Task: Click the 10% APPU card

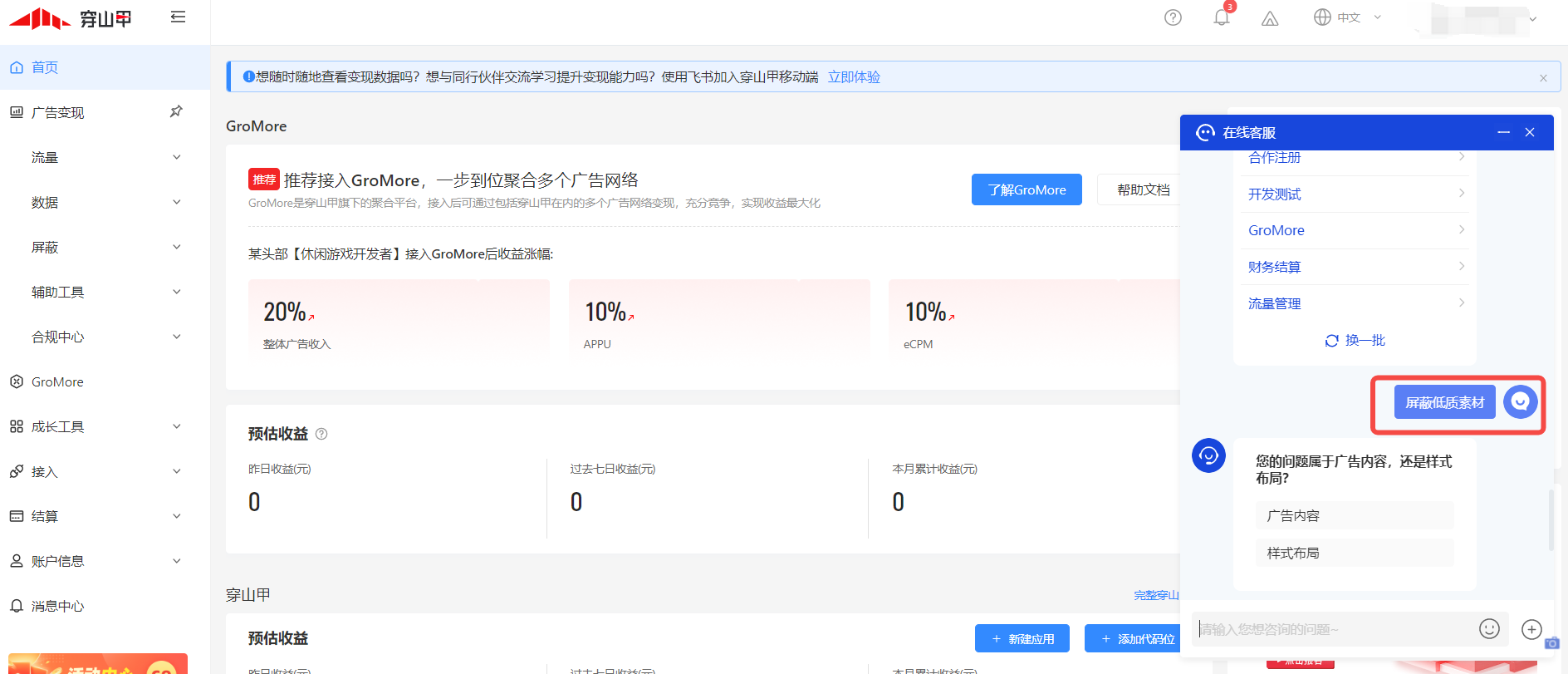Action: pos(719,320)
